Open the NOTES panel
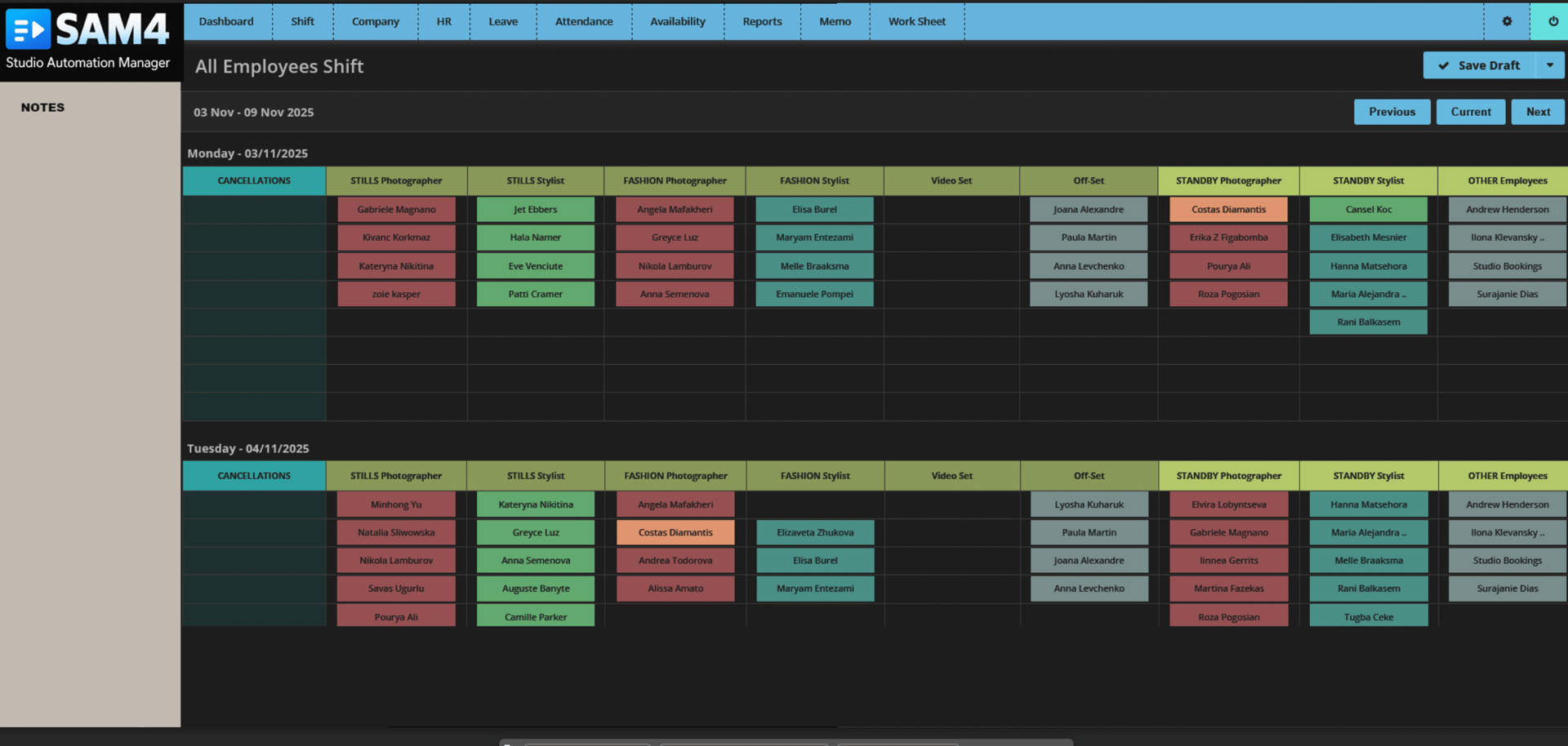The height and width of the screenshot is (746, 1568). 42,107
